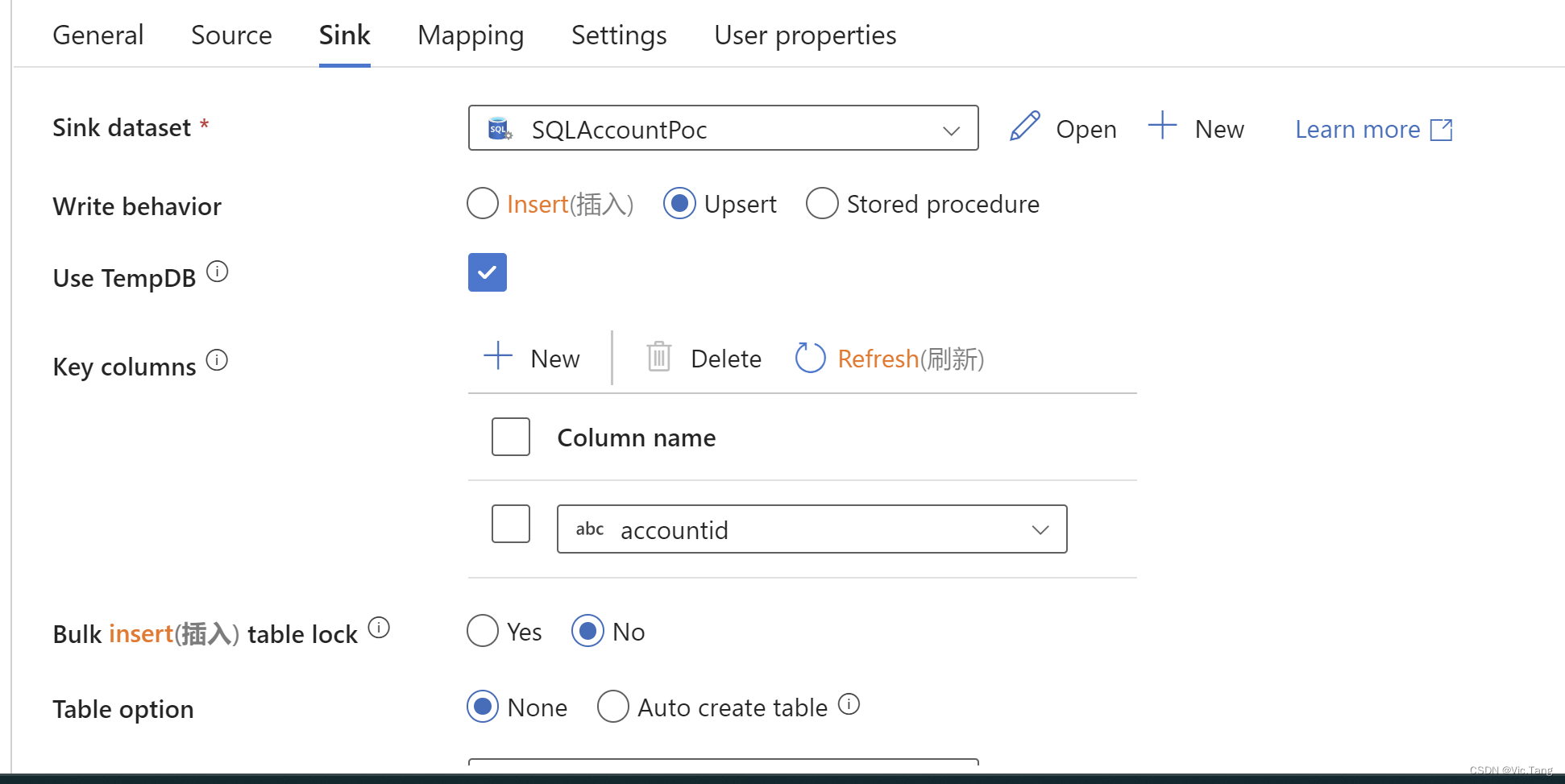Click New to add a key column
1565x784 pixels.
[533, 357]
